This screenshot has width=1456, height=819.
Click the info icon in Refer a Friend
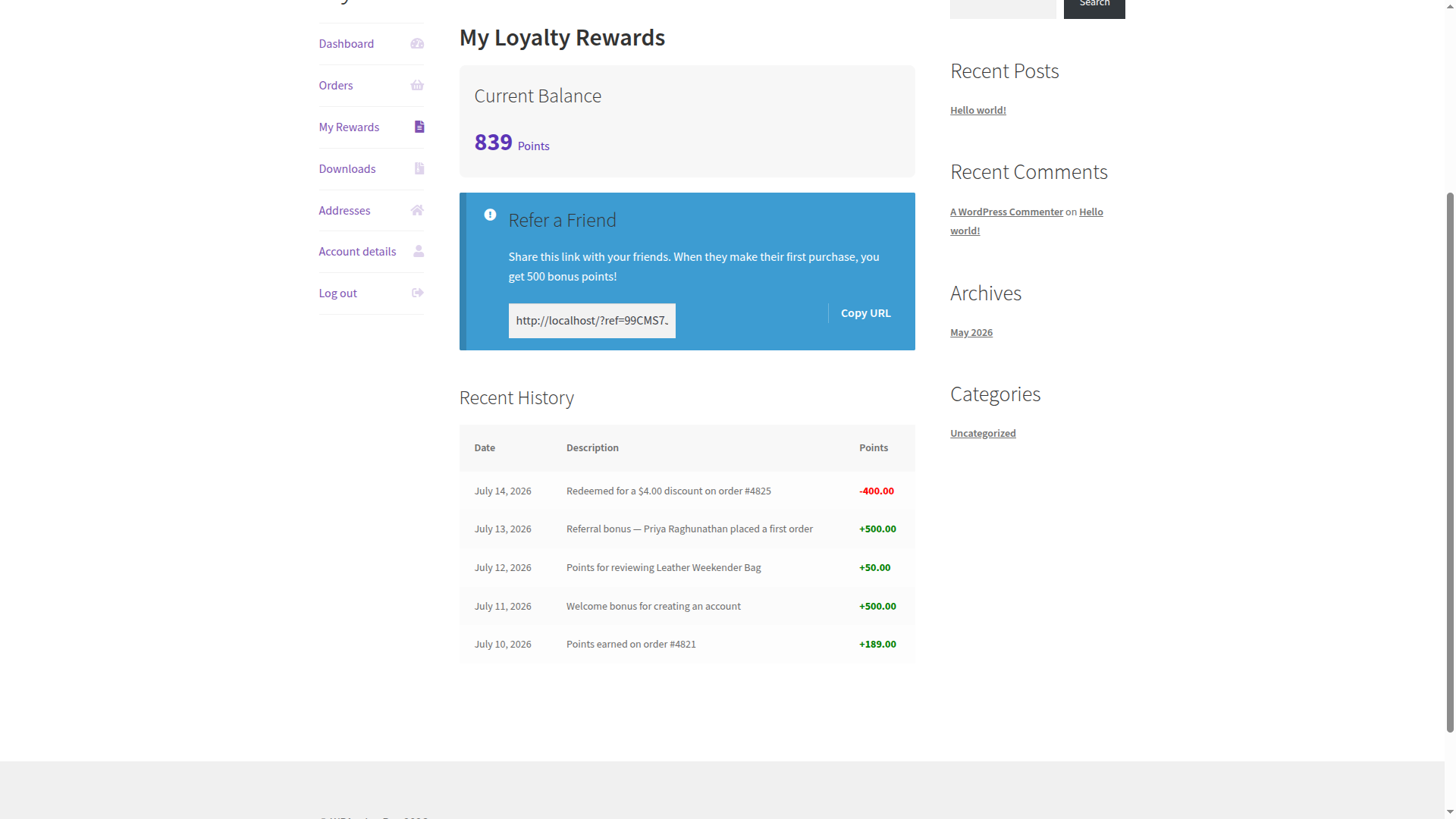click(490, 215)
